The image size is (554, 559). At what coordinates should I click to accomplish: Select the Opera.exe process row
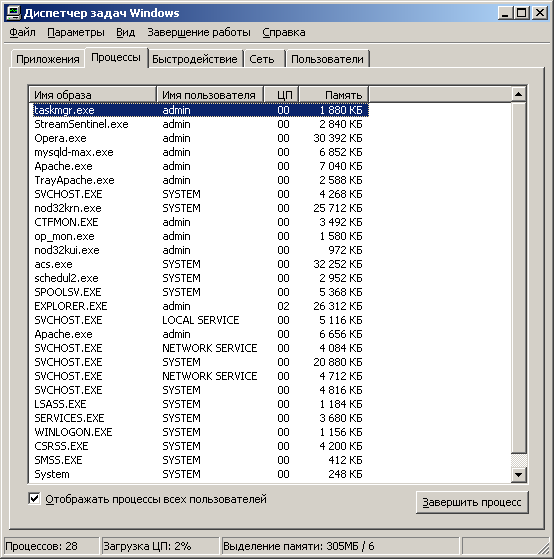point(199,138)
